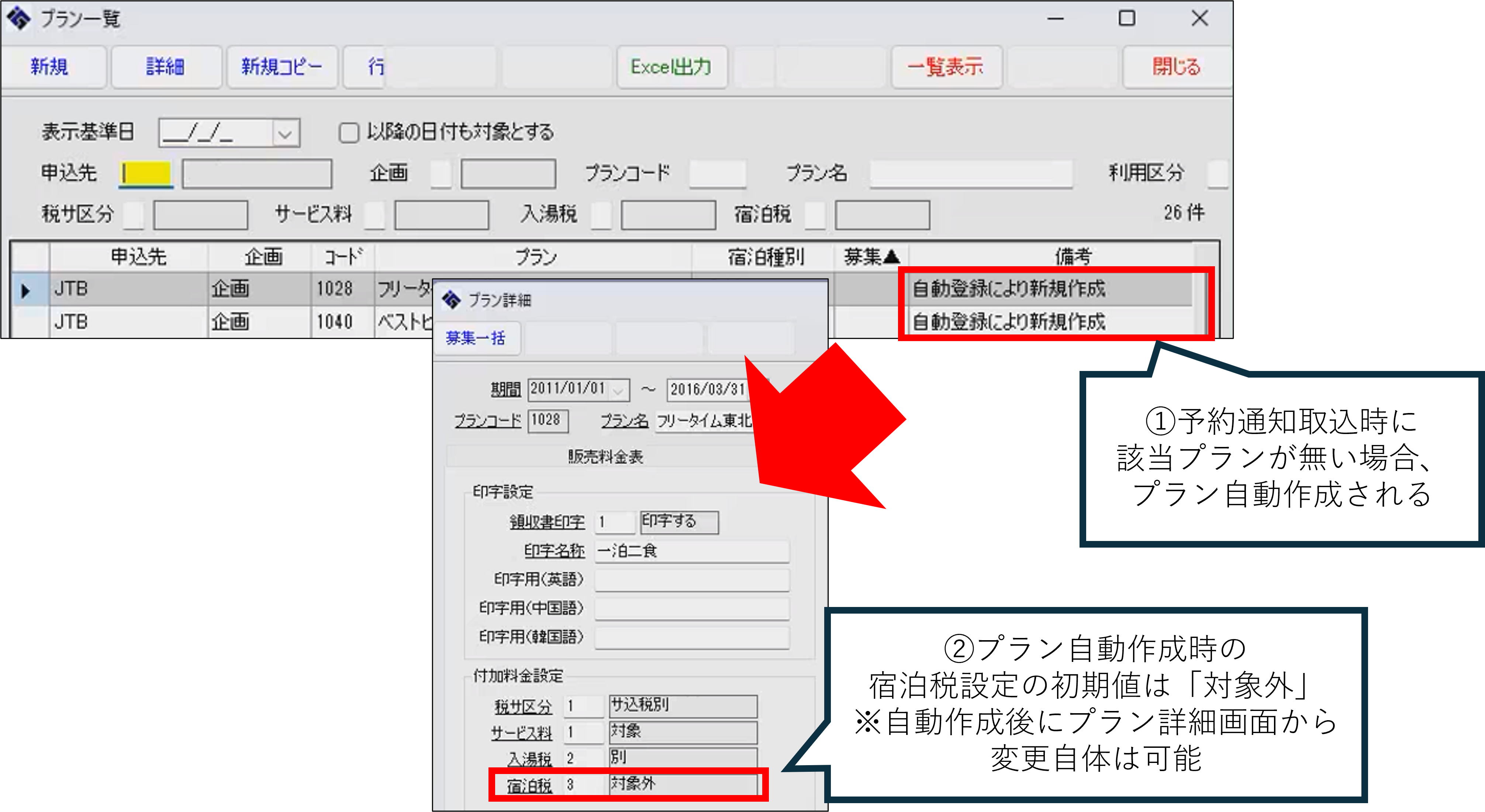The height and width of the screenshot is (812, 1485).
Task: Enable 以降の日付も対象とする checkbox
Action: pyautogui.click(x=348, y=132)
